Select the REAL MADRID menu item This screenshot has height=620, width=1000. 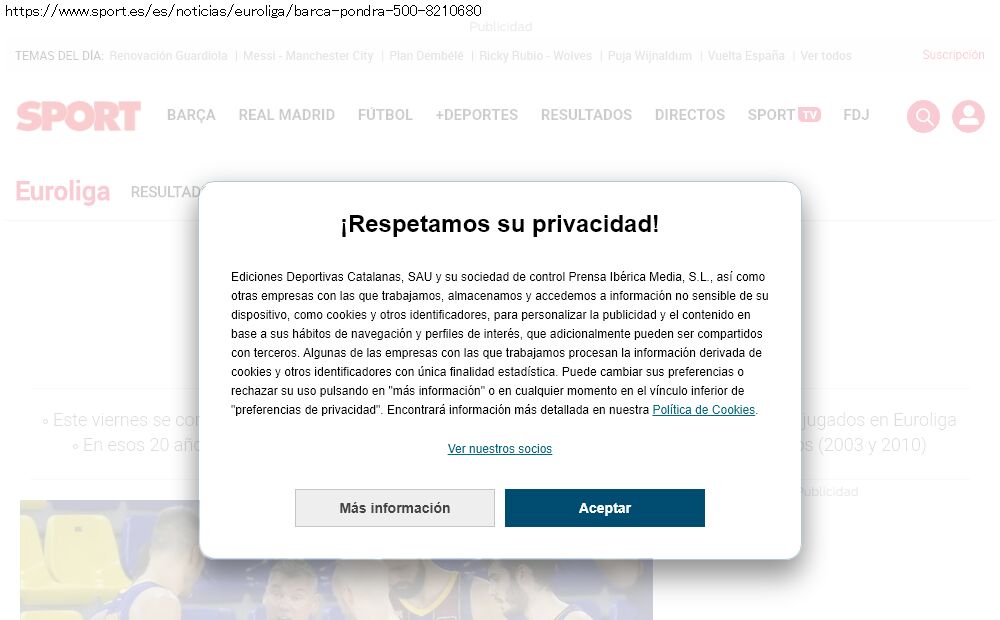(x=286, y=115)
